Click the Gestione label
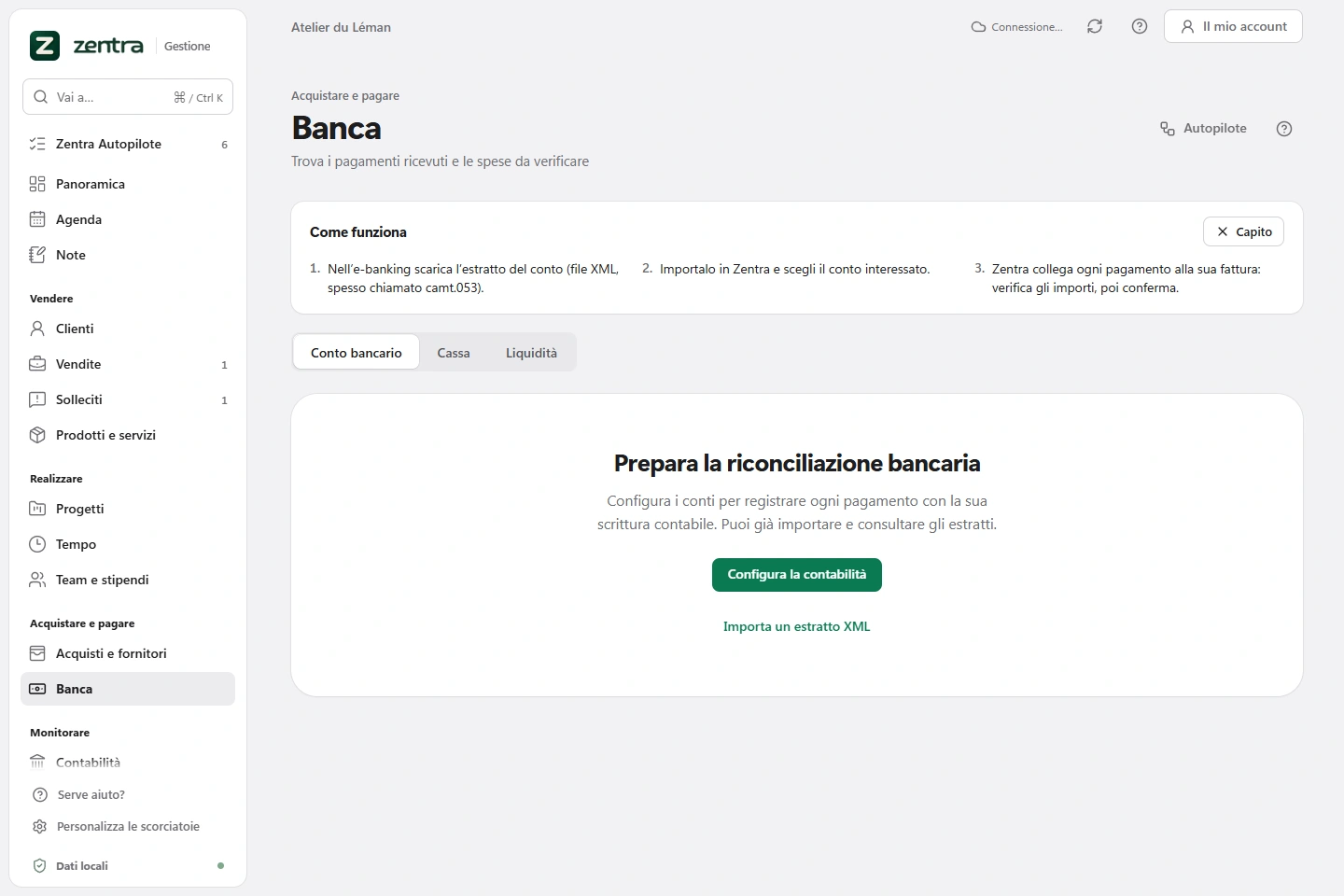Screen dimensions: 1344x896 coord(187,46)
